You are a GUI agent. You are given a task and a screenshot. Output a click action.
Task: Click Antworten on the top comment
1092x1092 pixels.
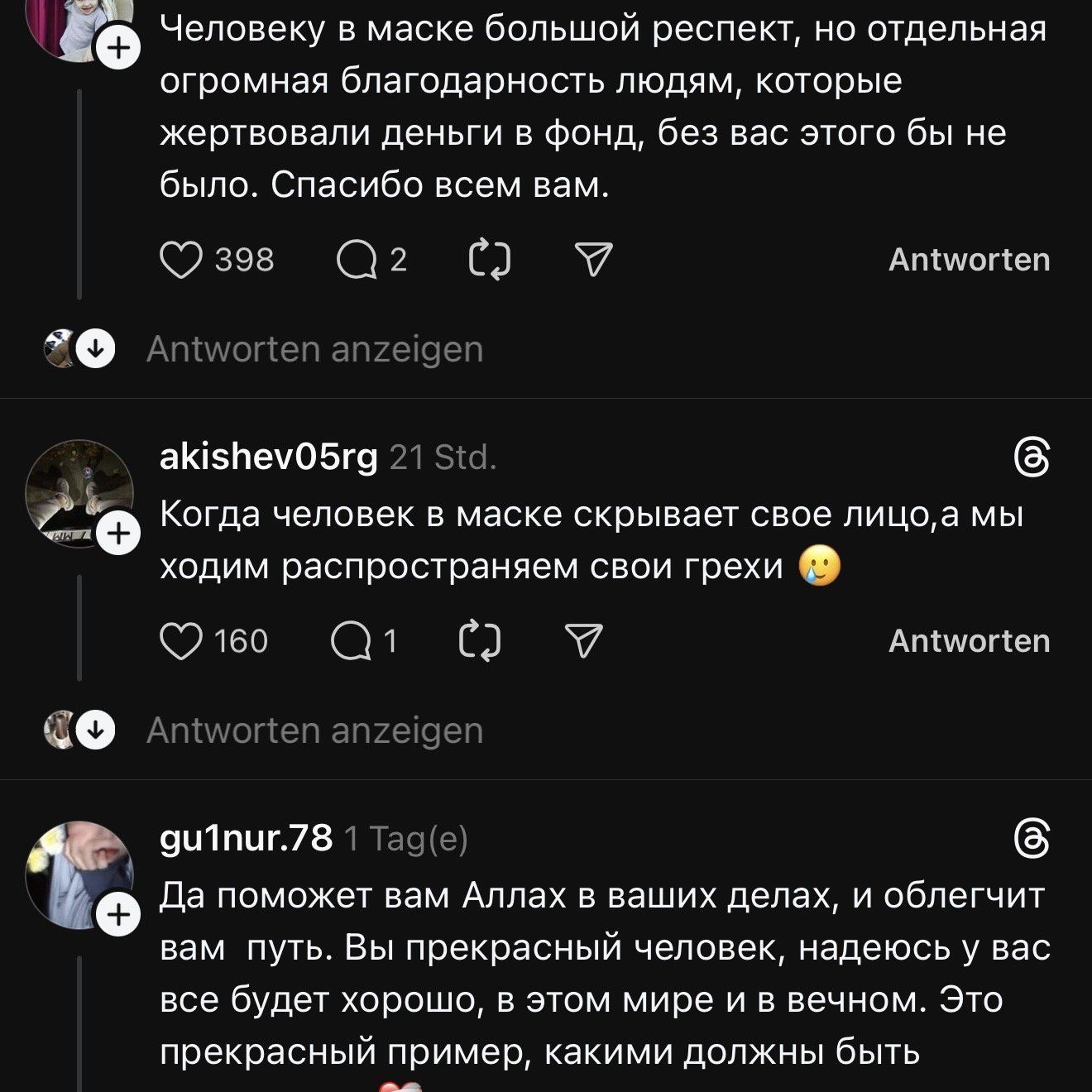click(969, 261)
